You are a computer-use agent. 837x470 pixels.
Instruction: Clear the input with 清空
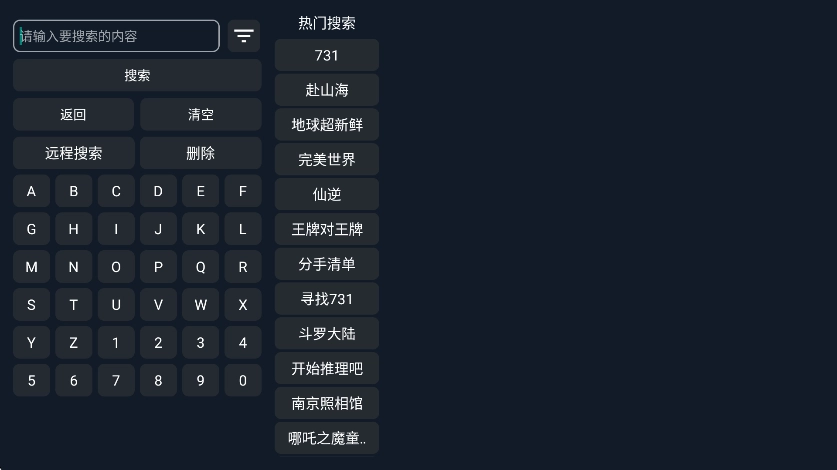coord(201,115)
